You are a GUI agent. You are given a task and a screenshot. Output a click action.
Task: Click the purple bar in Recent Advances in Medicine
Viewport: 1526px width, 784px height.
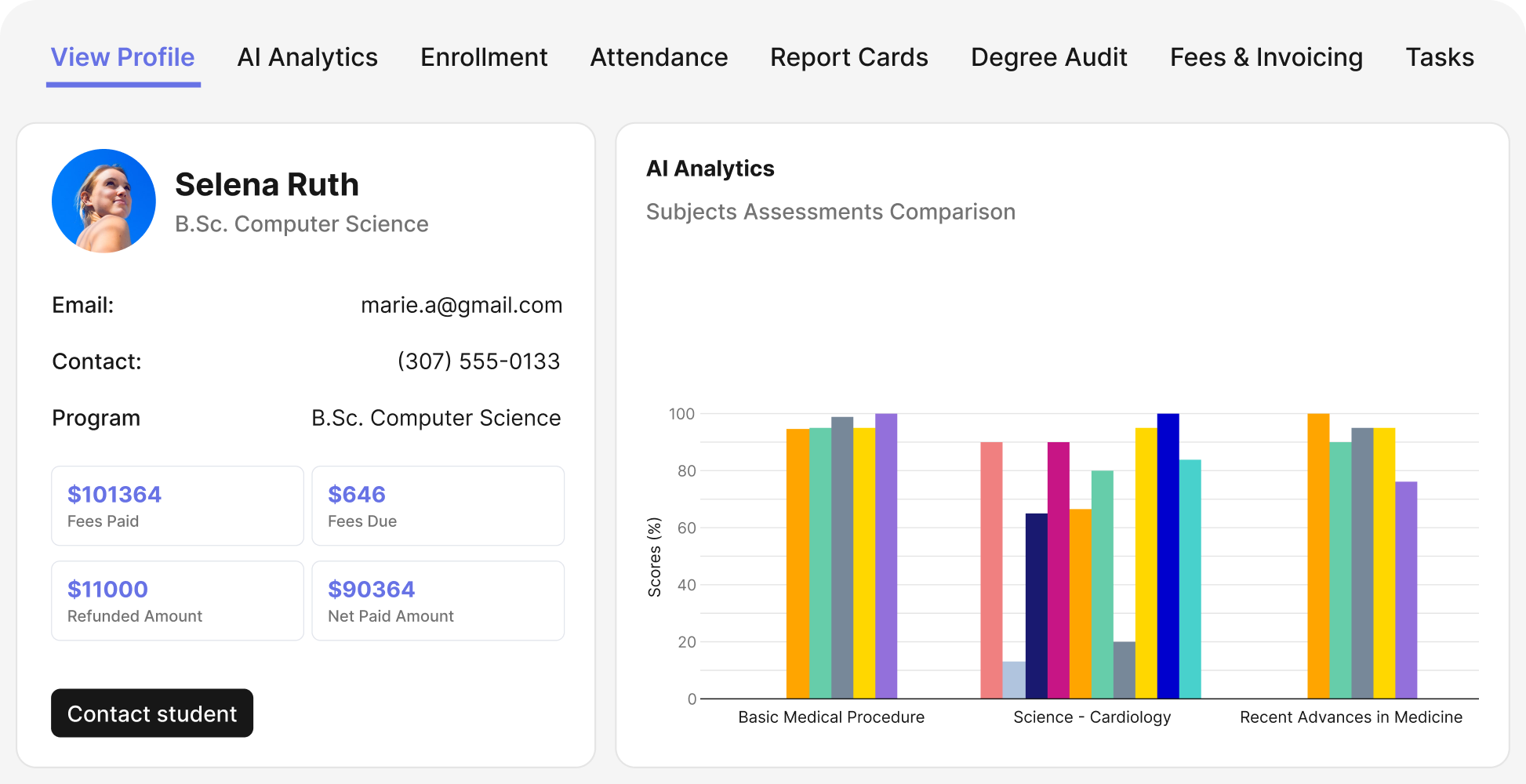[1406, 590]
